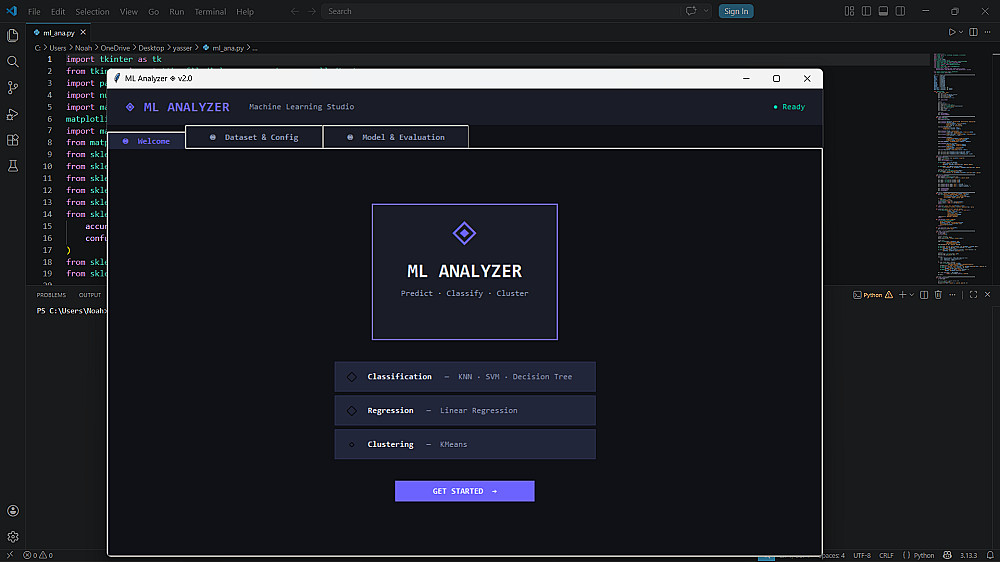Screen dimensions: 1000x562
Task: Select the 3.13.3 Python interpreter
Action: point(969,556)
